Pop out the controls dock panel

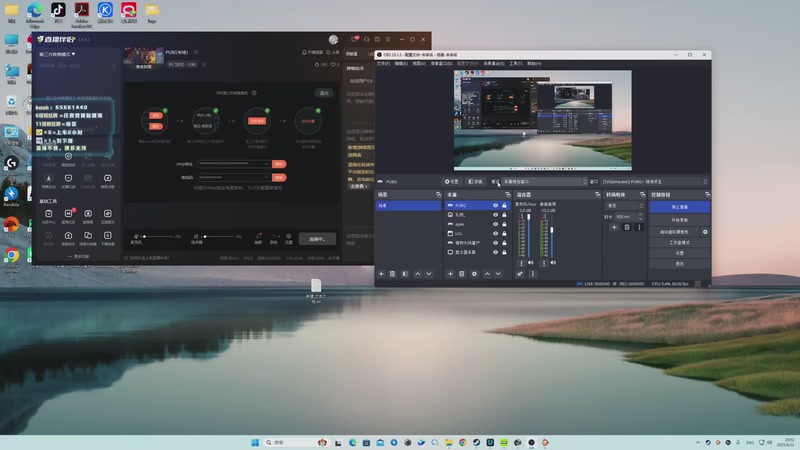point(707,195)
